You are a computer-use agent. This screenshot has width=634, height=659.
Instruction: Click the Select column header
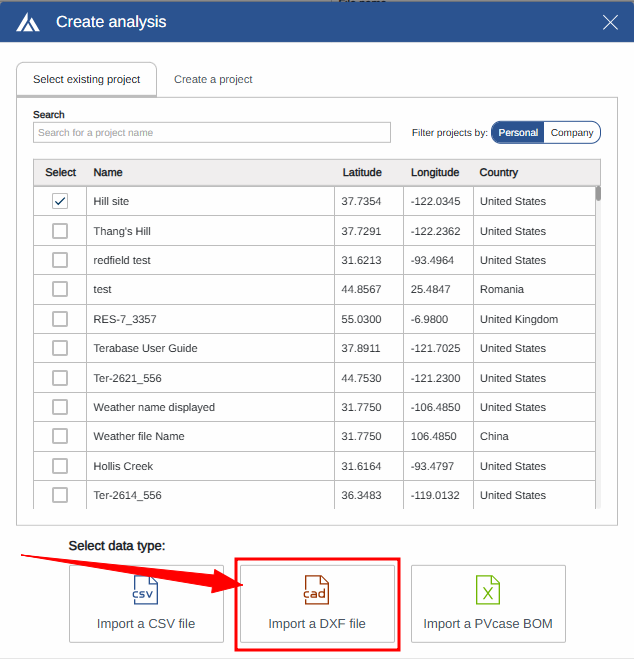coord(61,172)
